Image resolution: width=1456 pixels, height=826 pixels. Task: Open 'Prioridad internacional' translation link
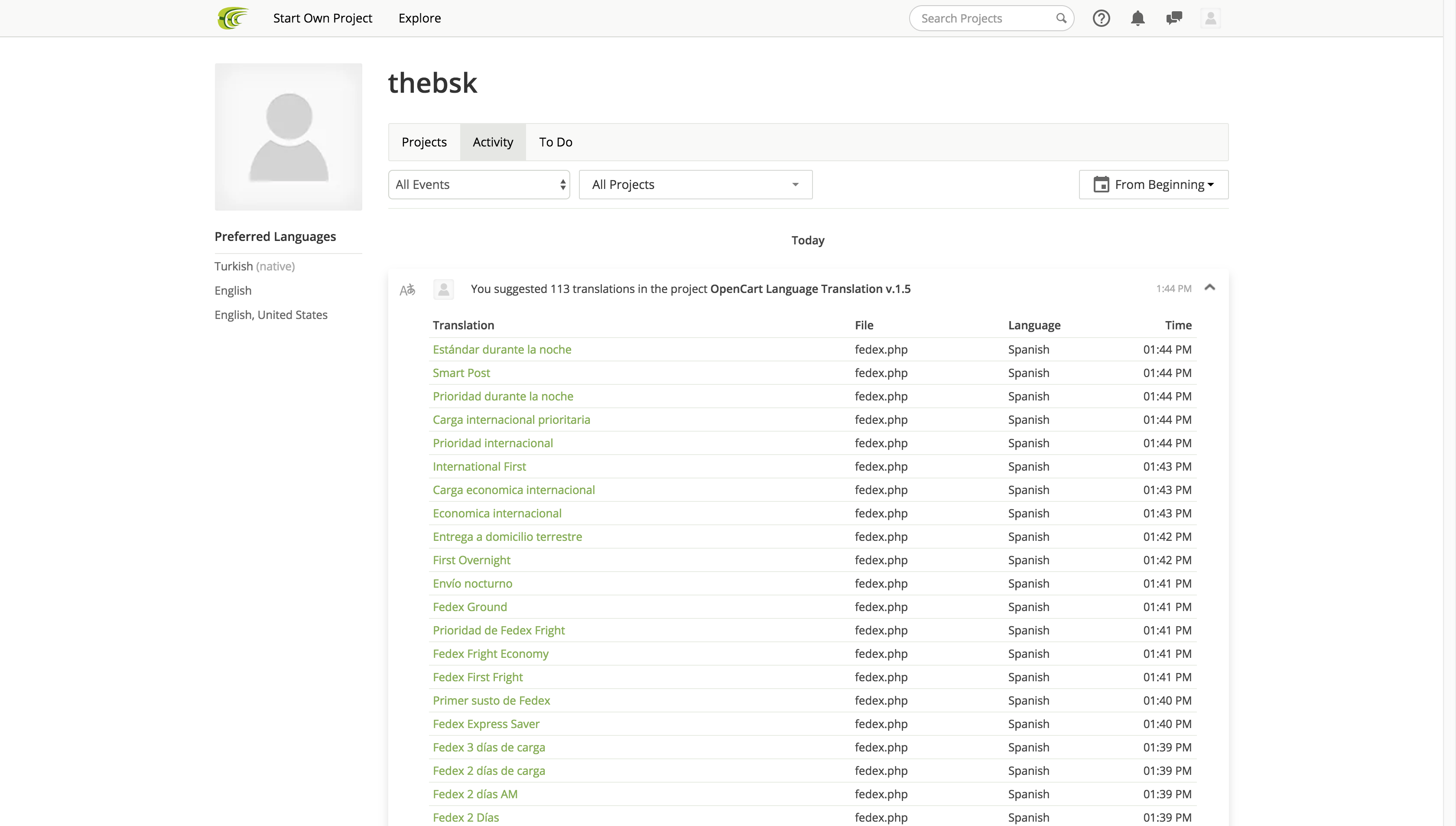pos(492,443)
